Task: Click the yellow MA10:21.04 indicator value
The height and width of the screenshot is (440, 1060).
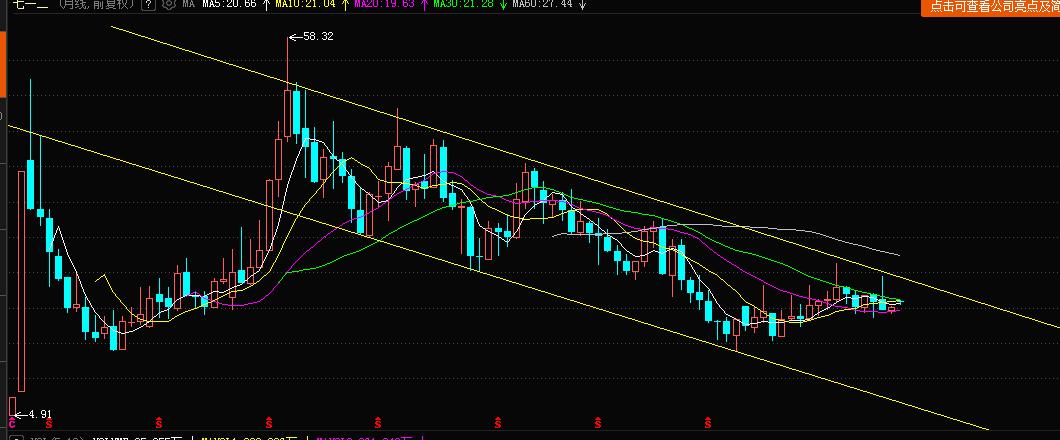Action: point(307,4)
